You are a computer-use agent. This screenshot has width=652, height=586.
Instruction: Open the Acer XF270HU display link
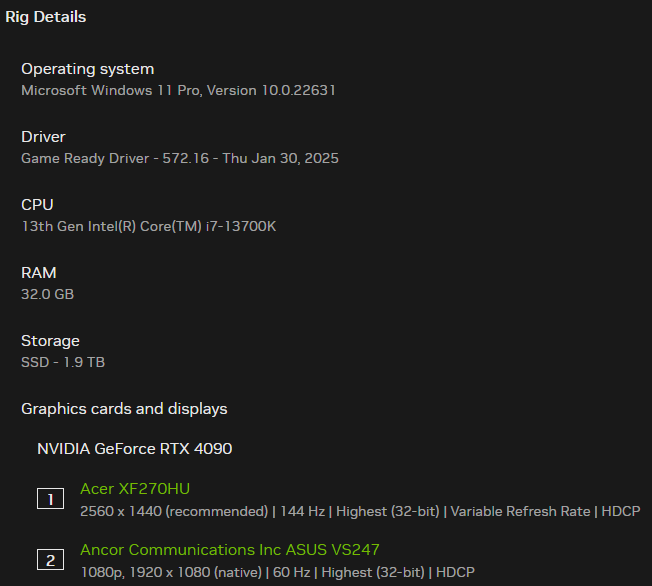(x=135, y=489)
